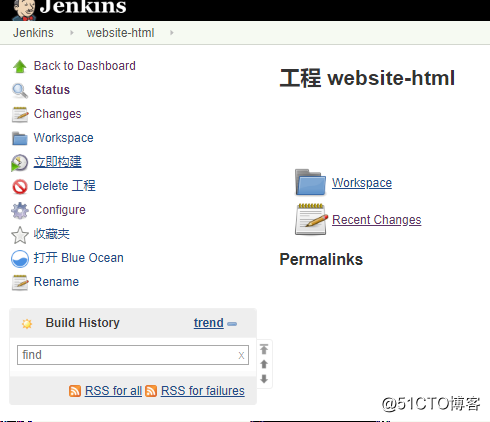Click the 立即构建 build clock icon
The image size is (490, 422).
pos(20,163)
